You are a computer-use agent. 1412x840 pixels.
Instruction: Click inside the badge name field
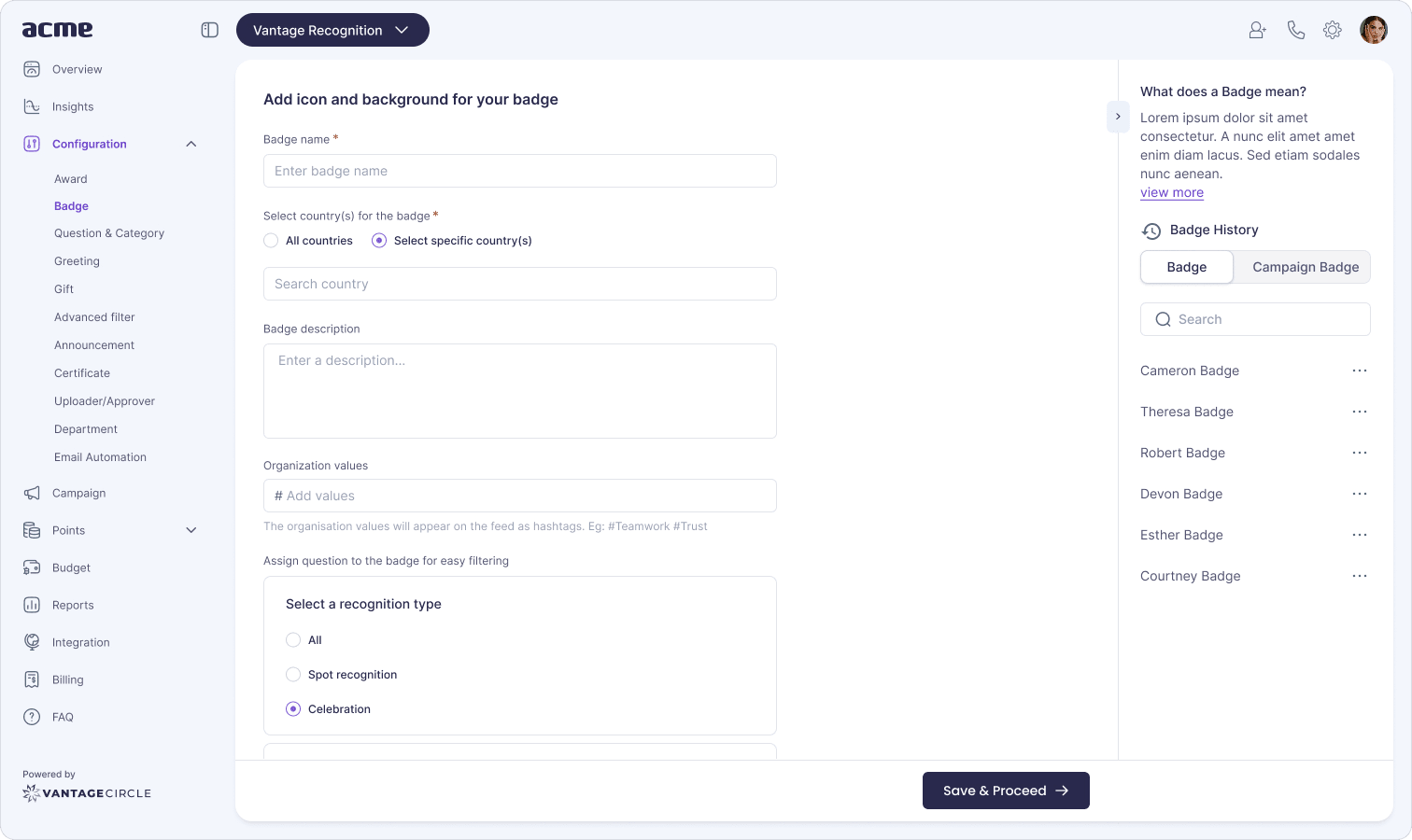click(x=520, y=171)
